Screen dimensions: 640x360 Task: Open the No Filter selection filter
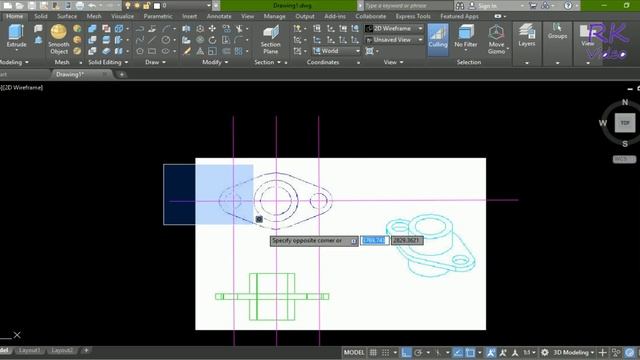[465, 36]
